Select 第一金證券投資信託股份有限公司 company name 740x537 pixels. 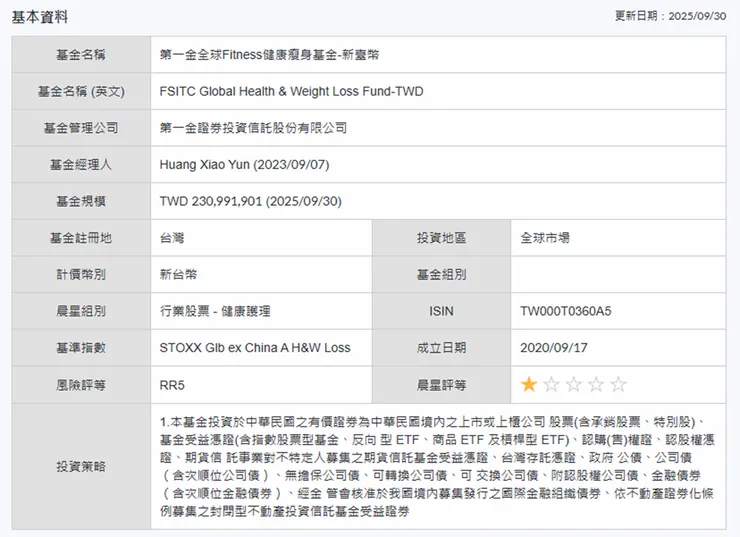[x=253, y=128]
